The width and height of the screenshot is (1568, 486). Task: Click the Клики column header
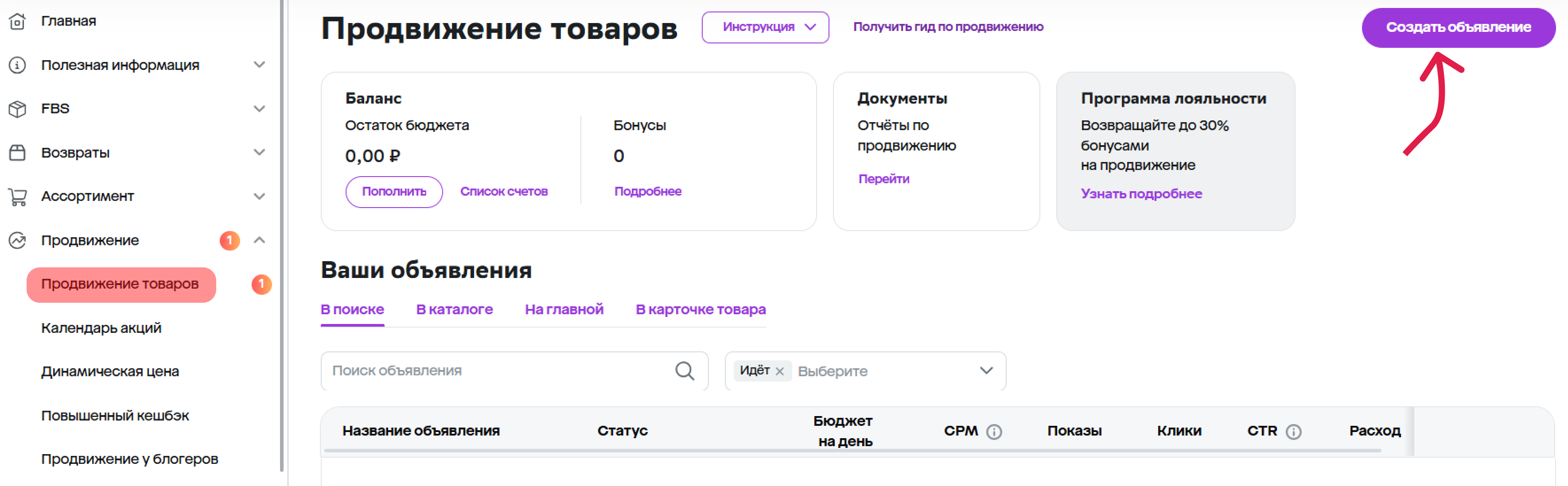[1179, 431]
